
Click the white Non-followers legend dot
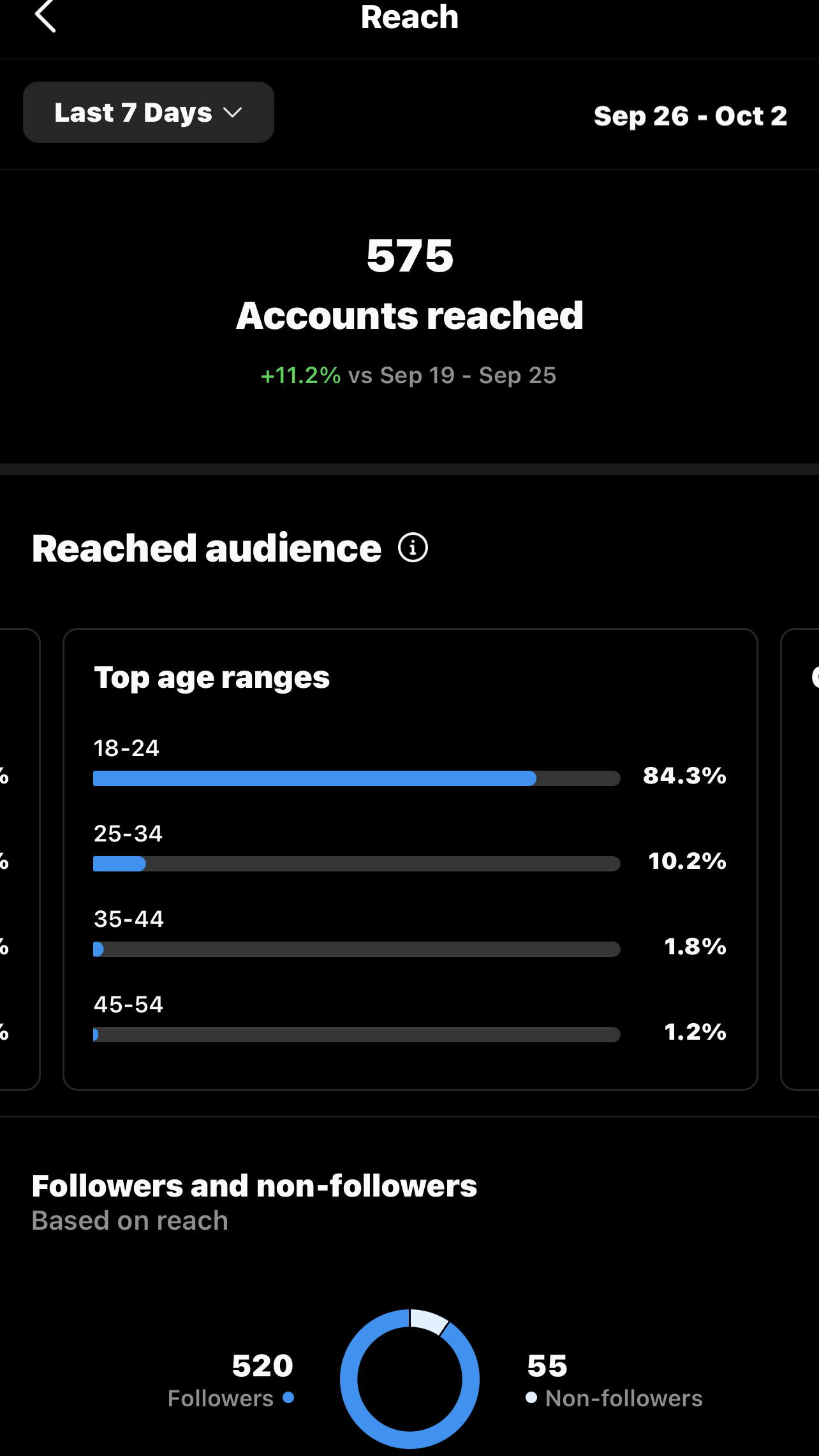click(x=531, y=1397)
